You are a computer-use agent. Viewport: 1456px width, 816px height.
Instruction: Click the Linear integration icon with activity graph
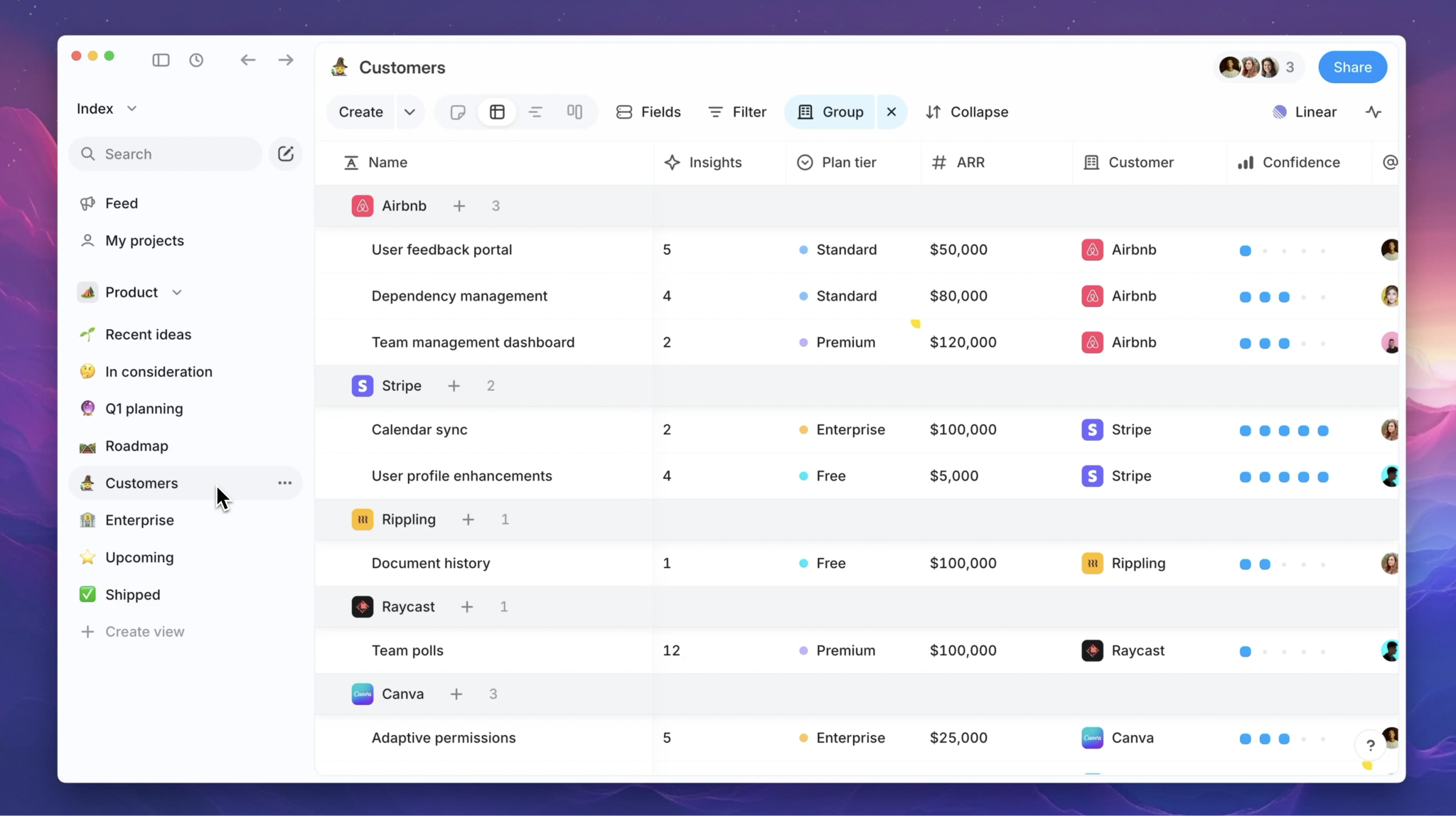click(1374, 112)
